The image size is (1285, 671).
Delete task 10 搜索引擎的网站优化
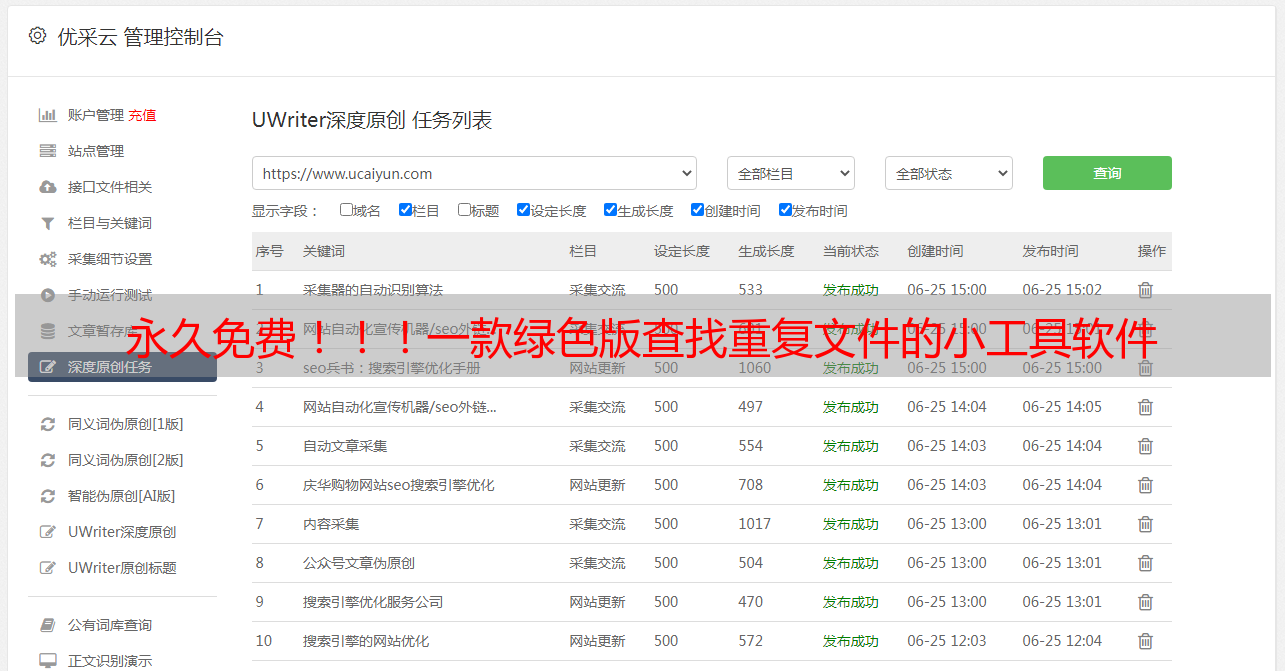[1146, 641]
